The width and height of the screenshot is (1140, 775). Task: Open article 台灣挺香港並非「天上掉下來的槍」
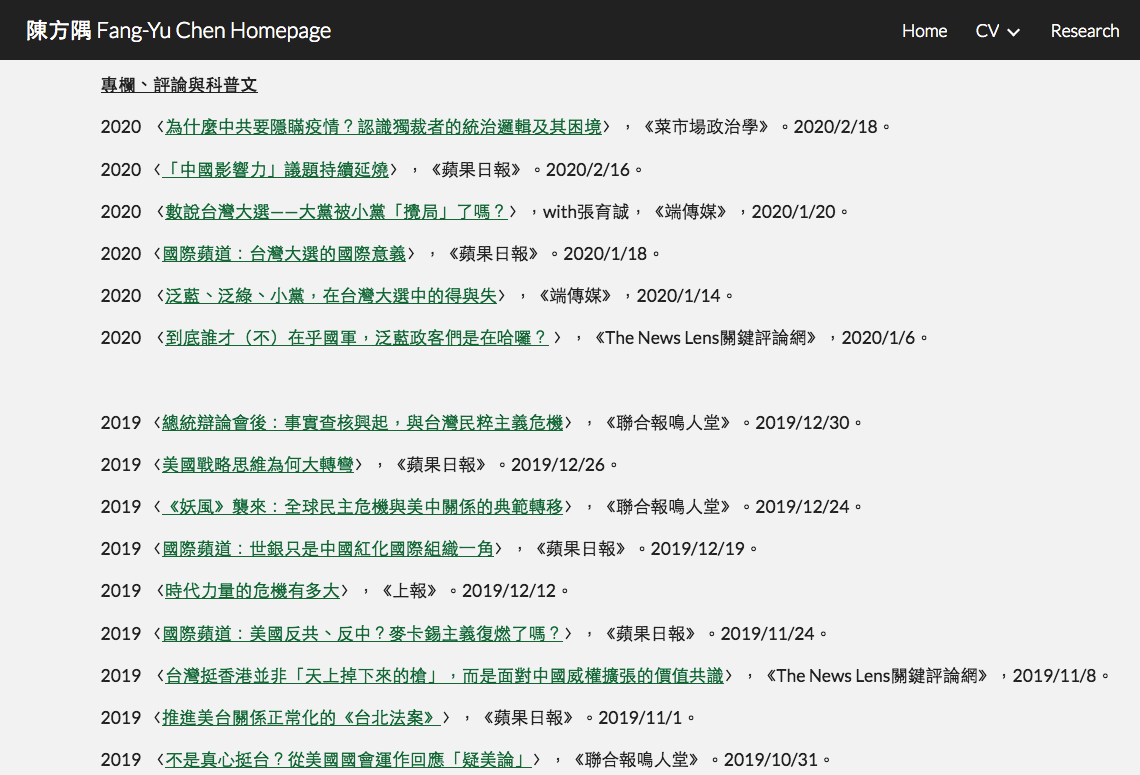coord(444,677)
